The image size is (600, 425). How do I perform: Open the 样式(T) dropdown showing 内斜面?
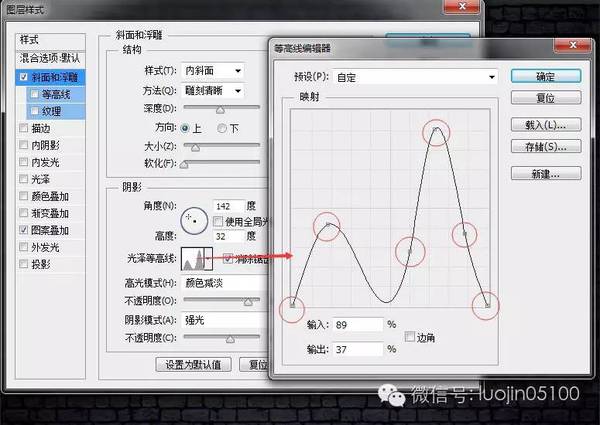[x=212, y=70]
